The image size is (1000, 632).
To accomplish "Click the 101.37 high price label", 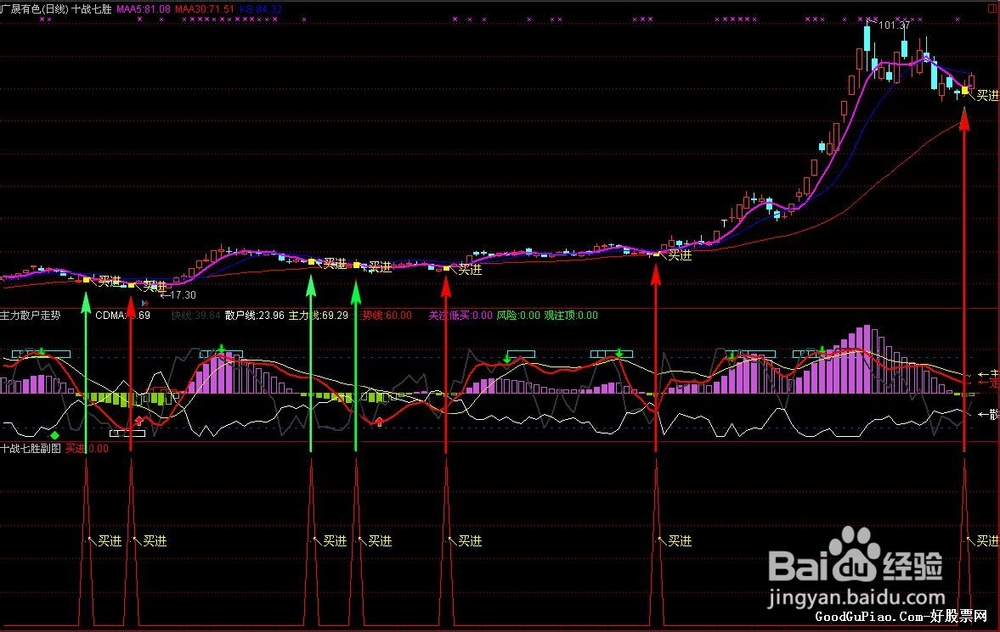I will pyautogui.click(x=894, y=25).
